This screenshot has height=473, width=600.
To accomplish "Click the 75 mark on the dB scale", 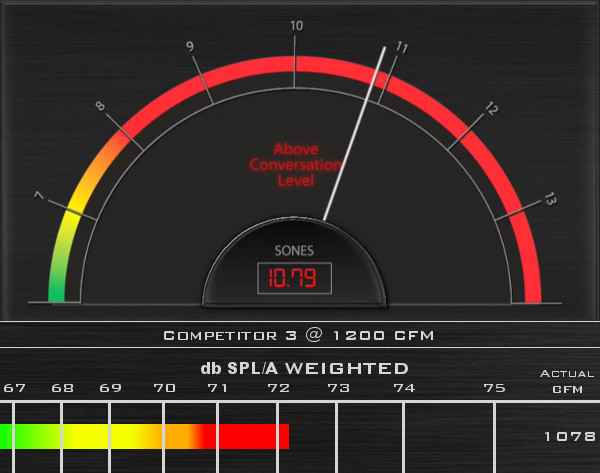I will pos(494,388).
